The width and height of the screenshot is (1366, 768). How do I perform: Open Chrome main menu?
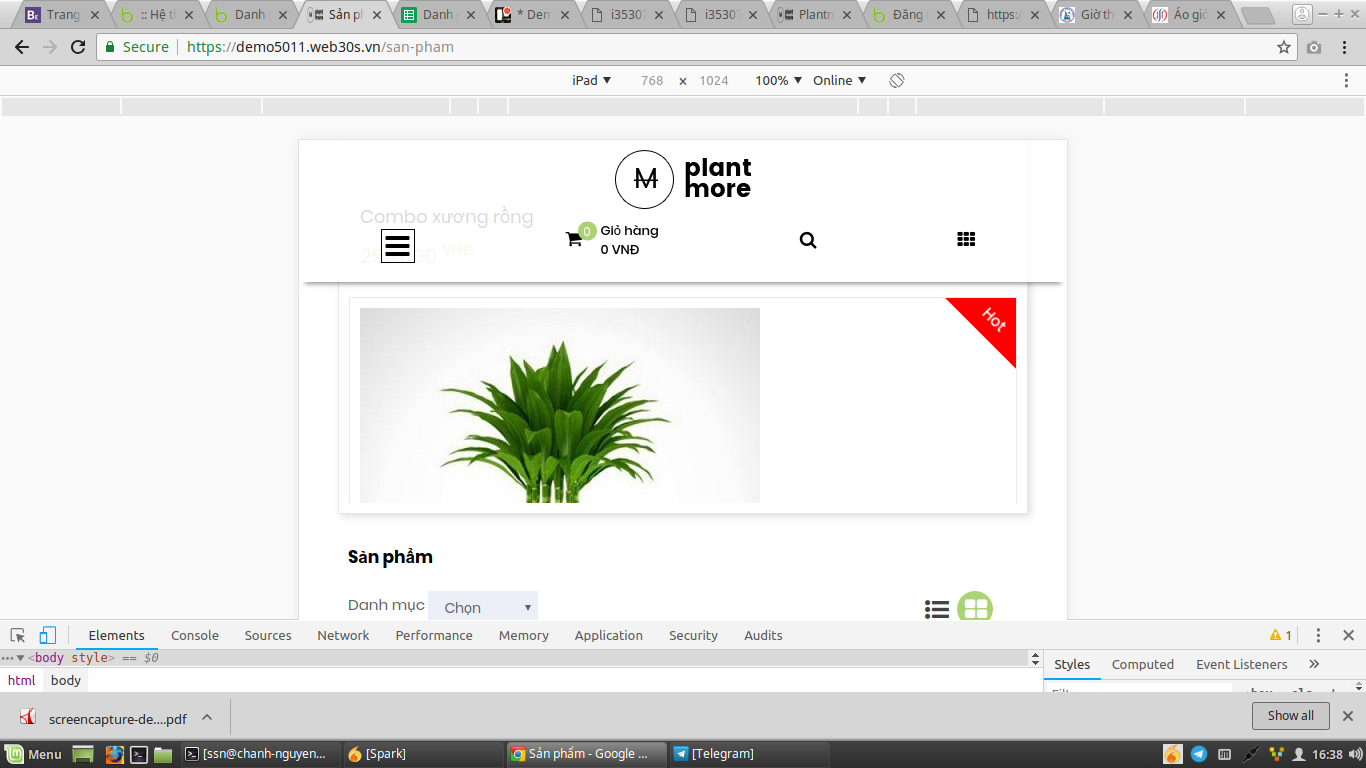pos(1346,47)
